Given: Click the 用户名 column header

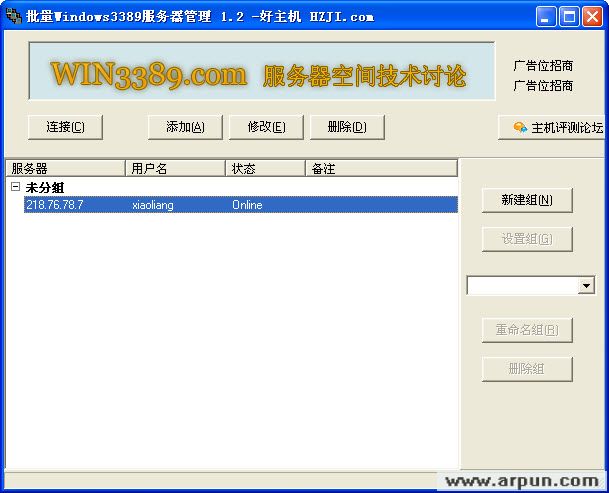Looking at the screenshot, I should [175, 169].
